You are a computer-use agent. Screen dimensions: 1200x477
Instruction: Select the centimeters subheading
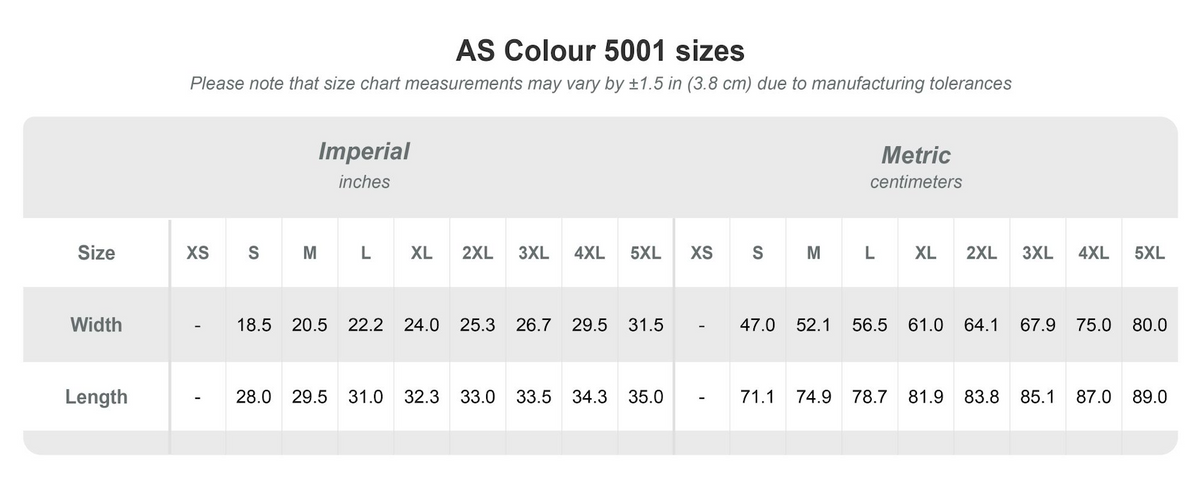tap(916, 182)
